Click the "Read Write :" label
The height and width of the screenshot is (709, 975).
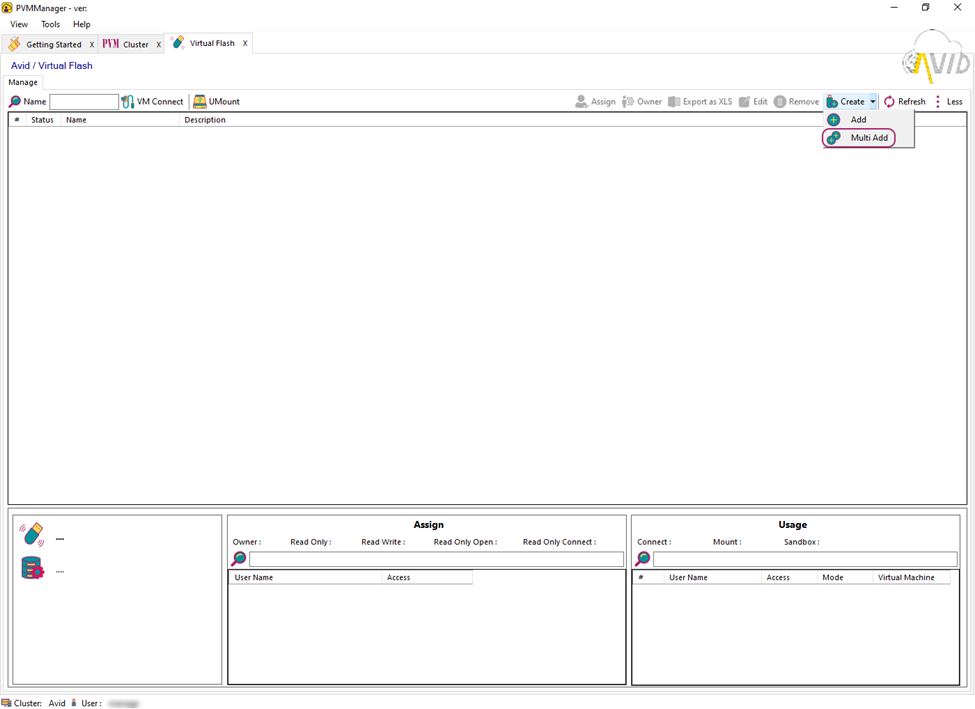pyautogui.click(x=383, y=542)
